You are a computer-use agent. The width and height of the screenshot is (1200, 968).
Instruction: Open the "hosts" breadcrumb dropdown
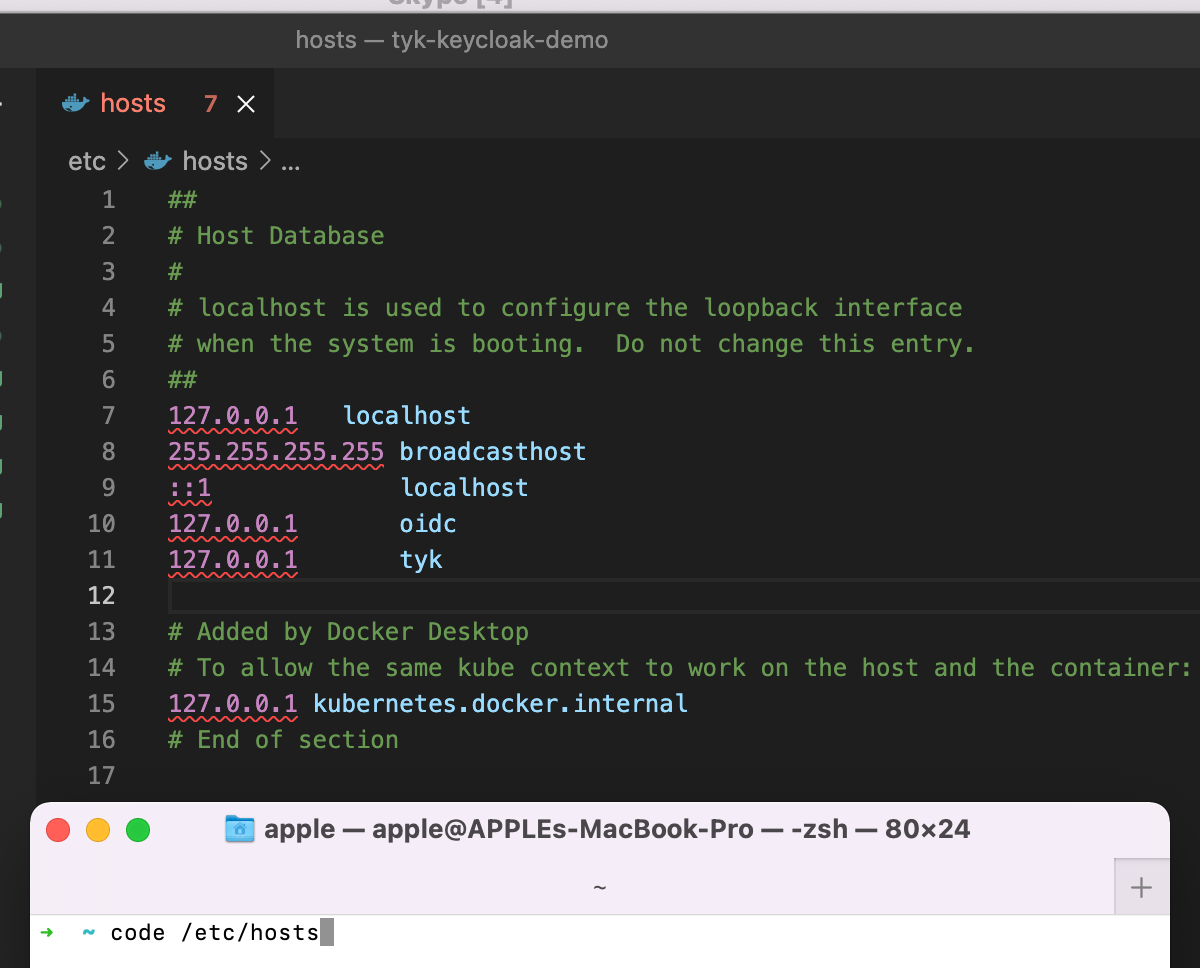(214, 161)
